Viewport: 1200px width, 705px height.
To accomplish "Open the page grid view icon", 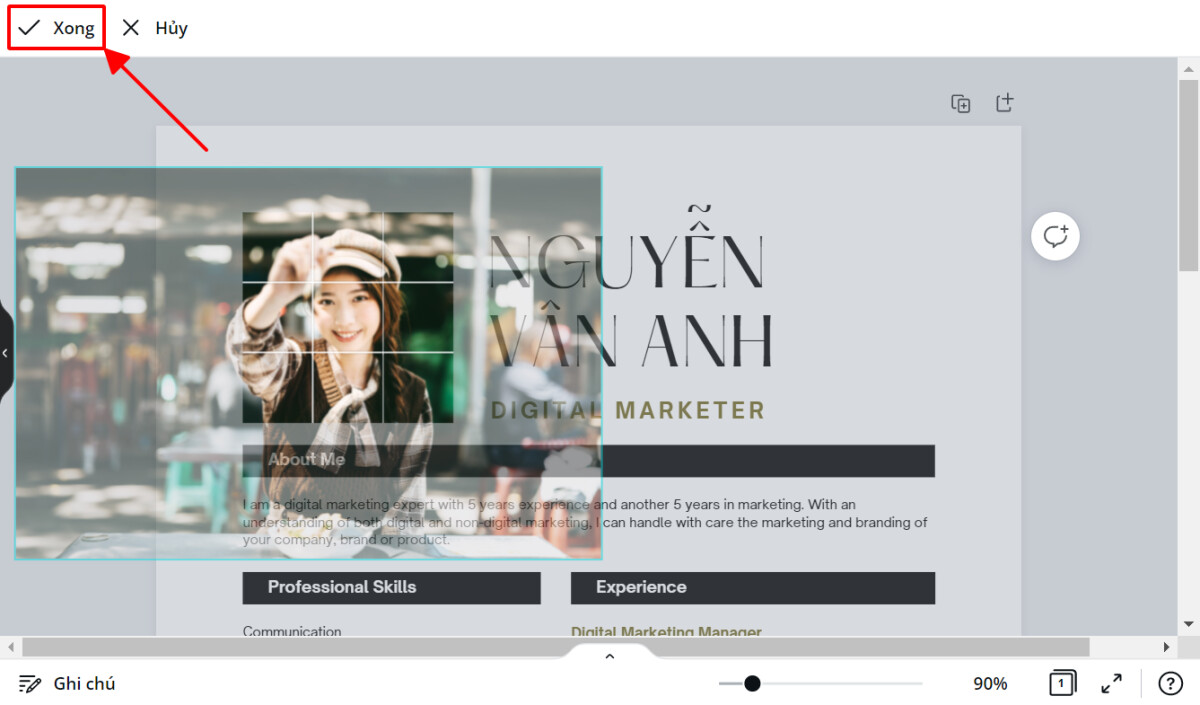I will (x=1062, y=683).
